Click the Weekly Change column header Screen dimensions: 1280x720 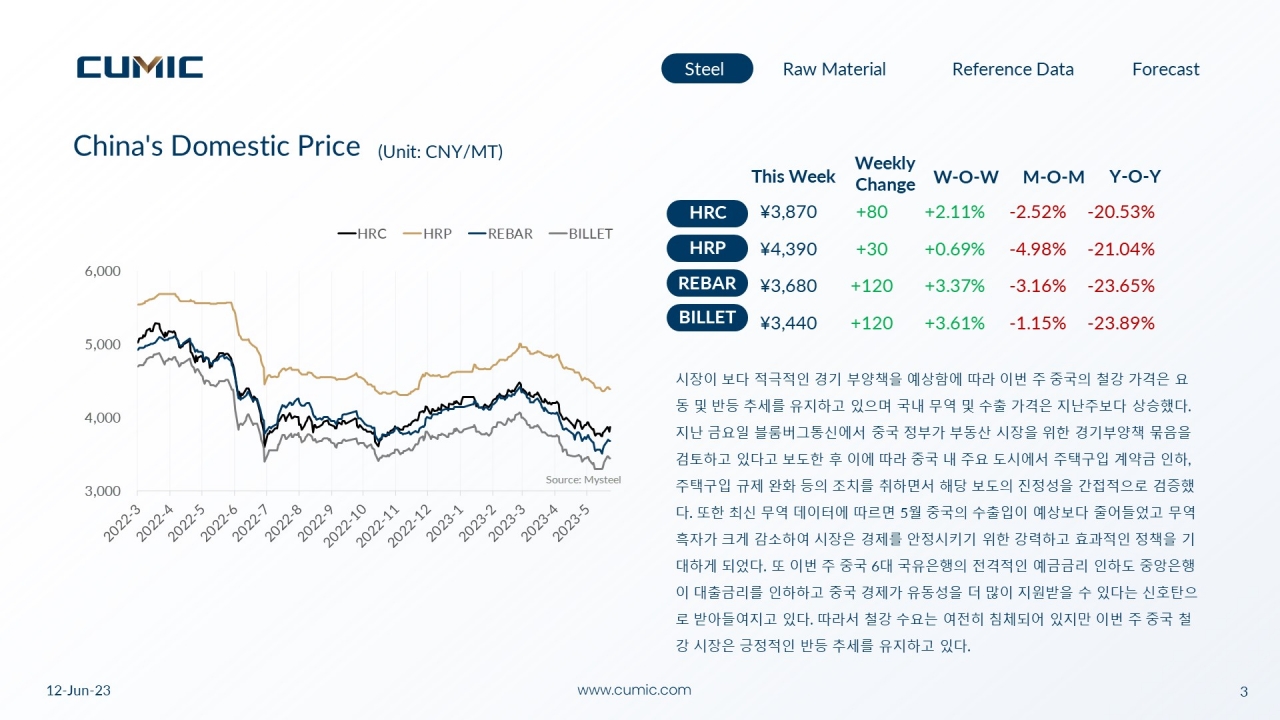coord(885,174)
